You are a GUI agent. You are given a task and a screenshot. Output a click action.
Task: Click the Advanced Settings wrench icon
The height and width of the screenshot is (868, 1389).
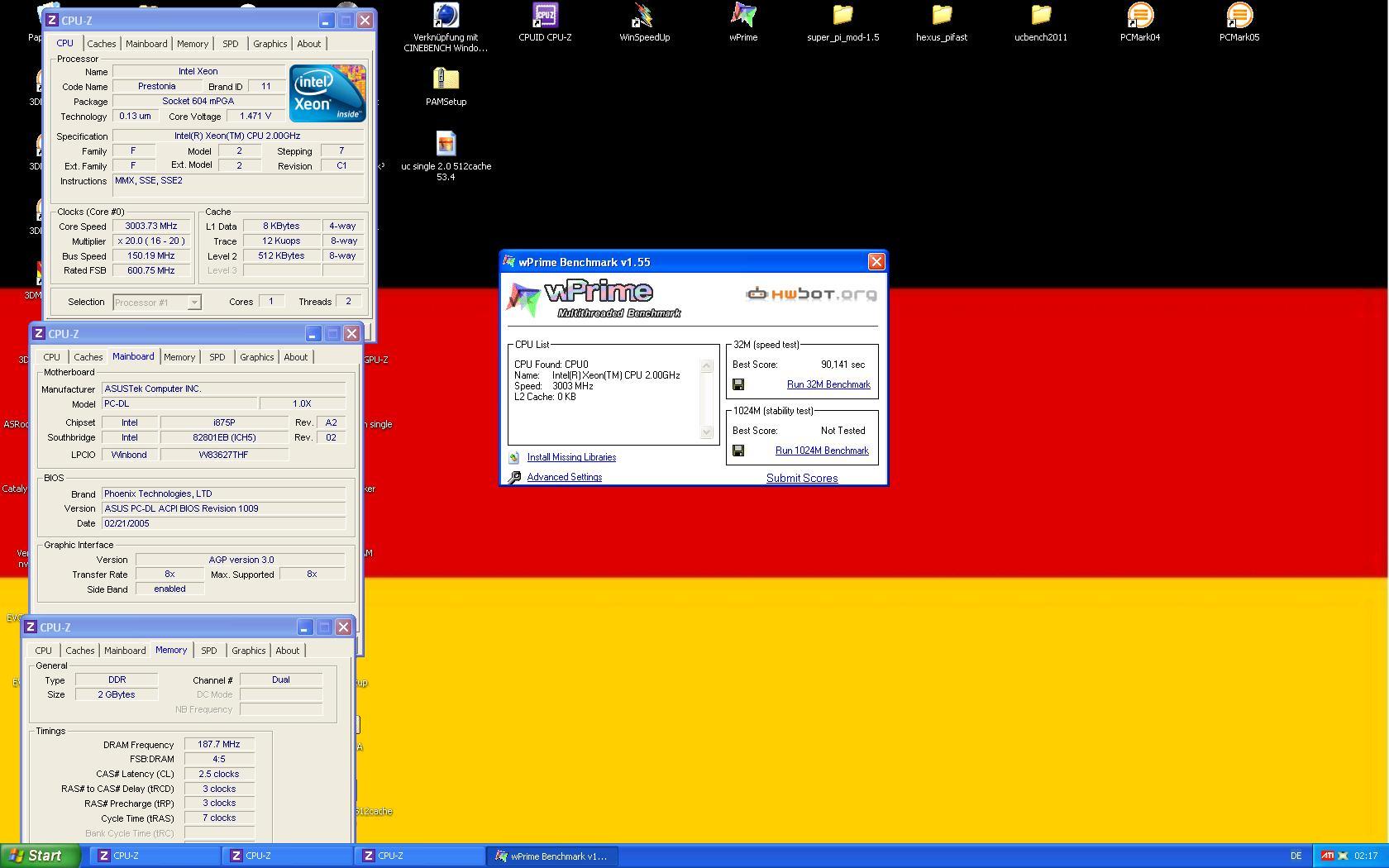(x=514, y=477)
